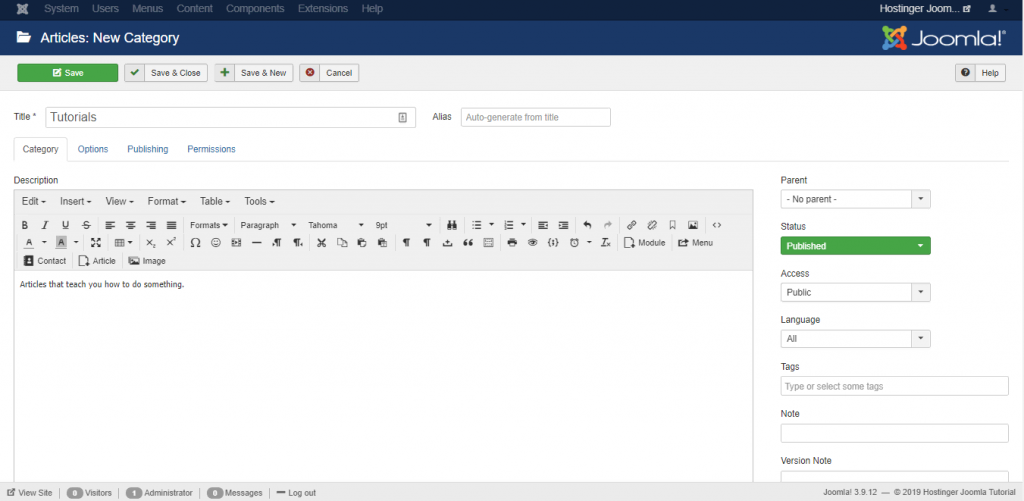Image resolution: width=1024 pixels, height=501 pixels.
Task: Click the print icon in editor toolbar
Action: [512, 243]
